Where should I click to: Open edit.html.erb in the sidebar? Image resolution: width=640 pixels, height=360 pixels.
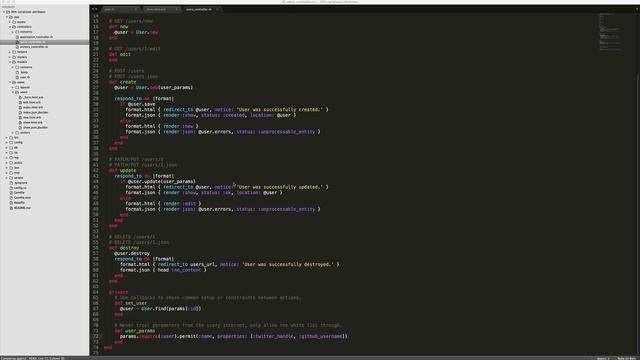pos(32,102)
